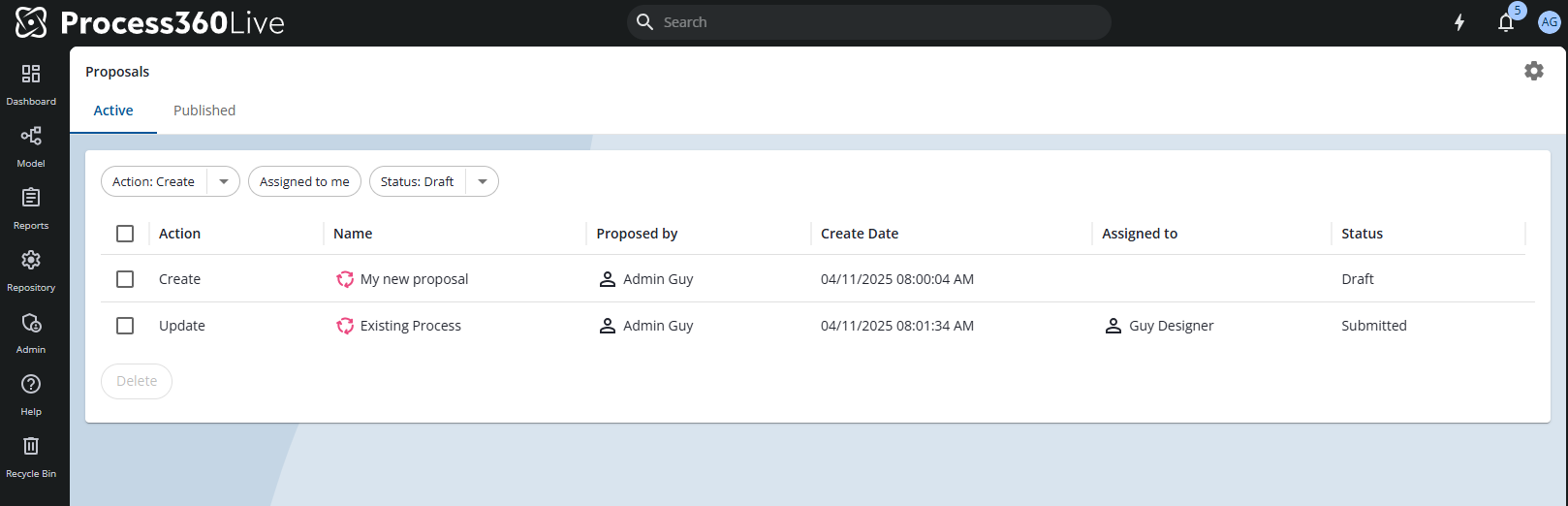
Task: Check the box for My new proposal
Action: point(125,279)
